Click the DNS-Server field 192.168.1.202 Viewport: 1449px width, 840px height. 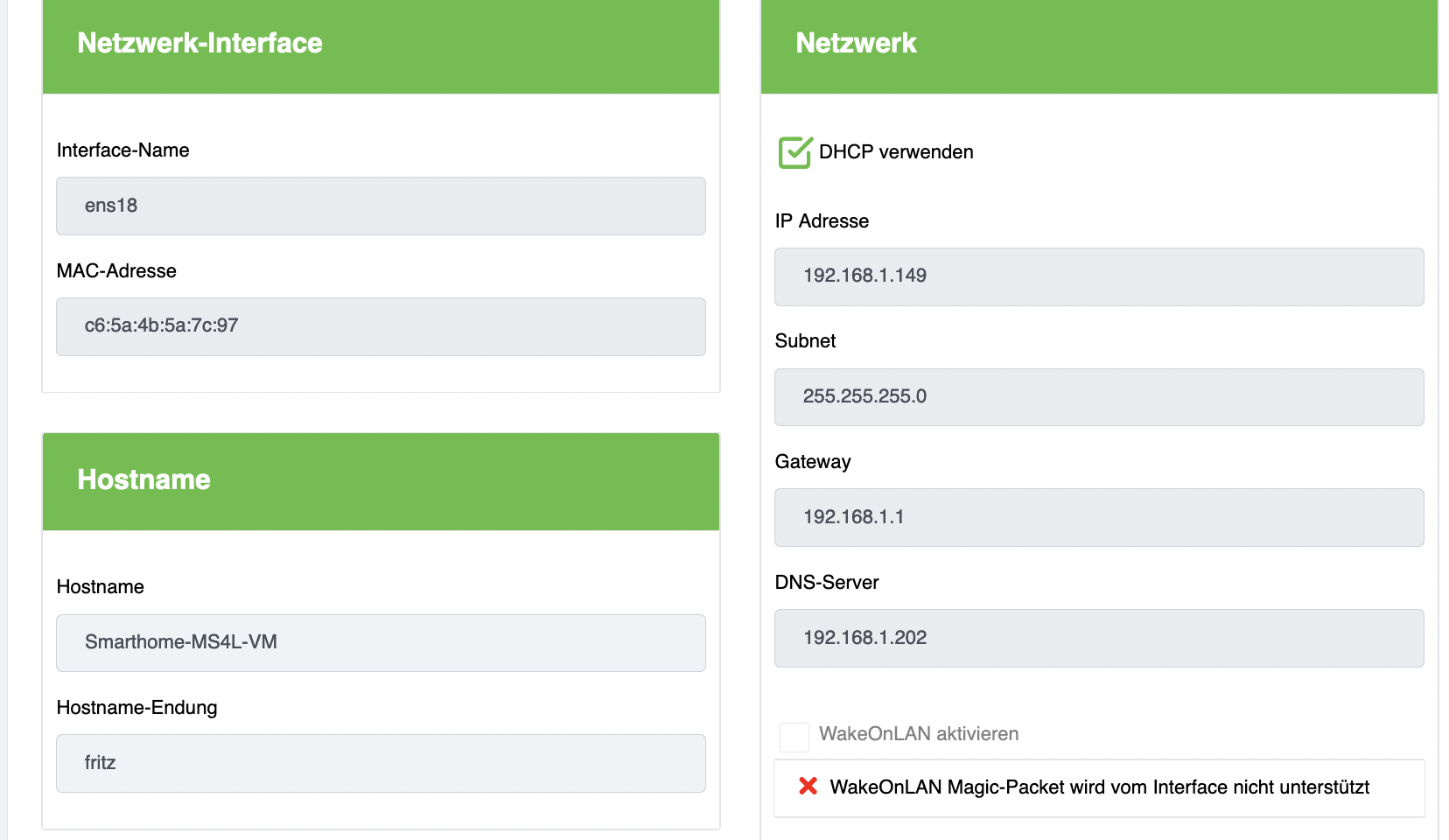pyautogui.click(x=1099, y=638)
